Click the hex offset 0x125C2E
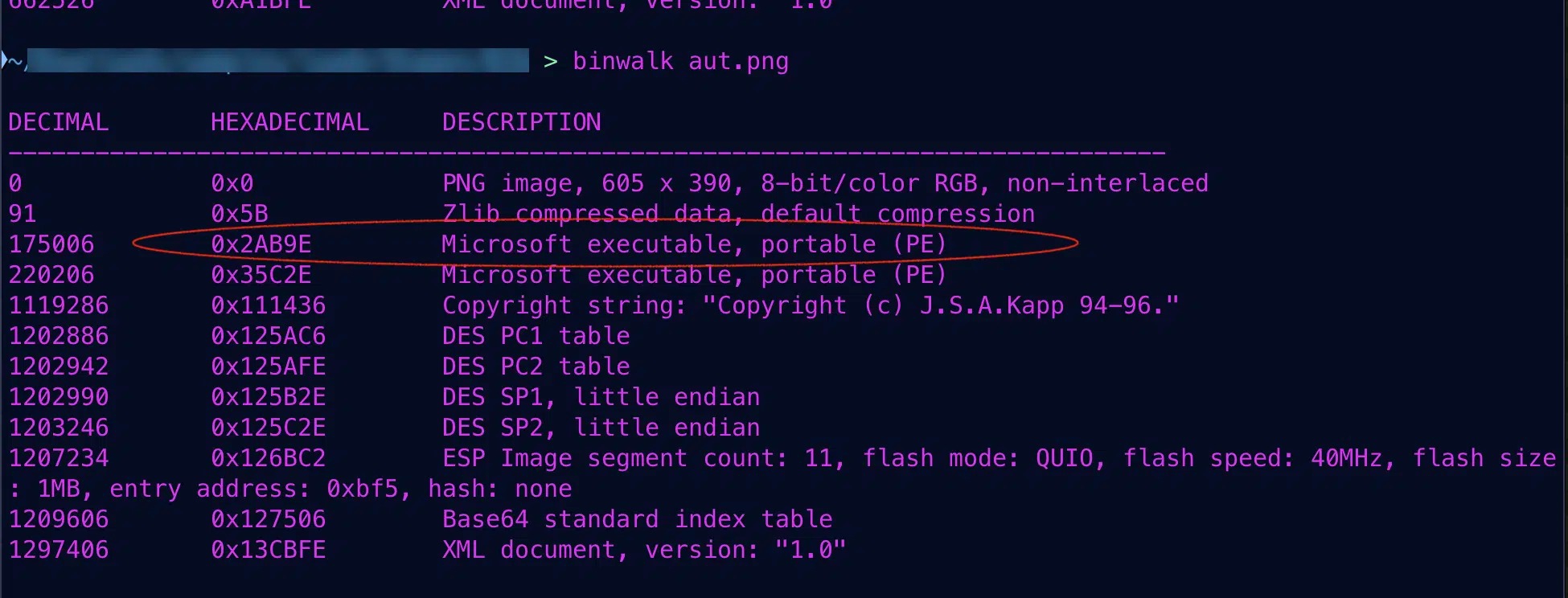The height and width of the screenshot is (598, 1568). (x=268, y=428)
